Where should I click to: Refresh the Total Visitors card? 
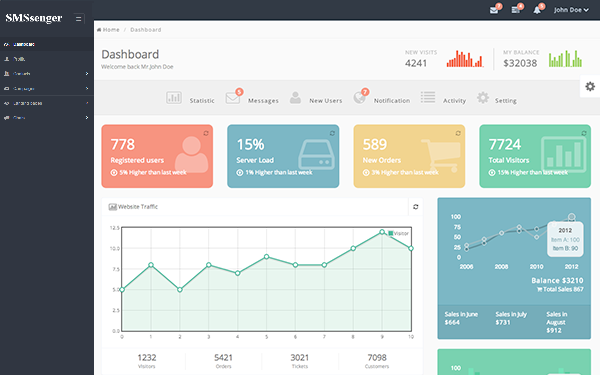pyautogui.click(x=584, y=133)
